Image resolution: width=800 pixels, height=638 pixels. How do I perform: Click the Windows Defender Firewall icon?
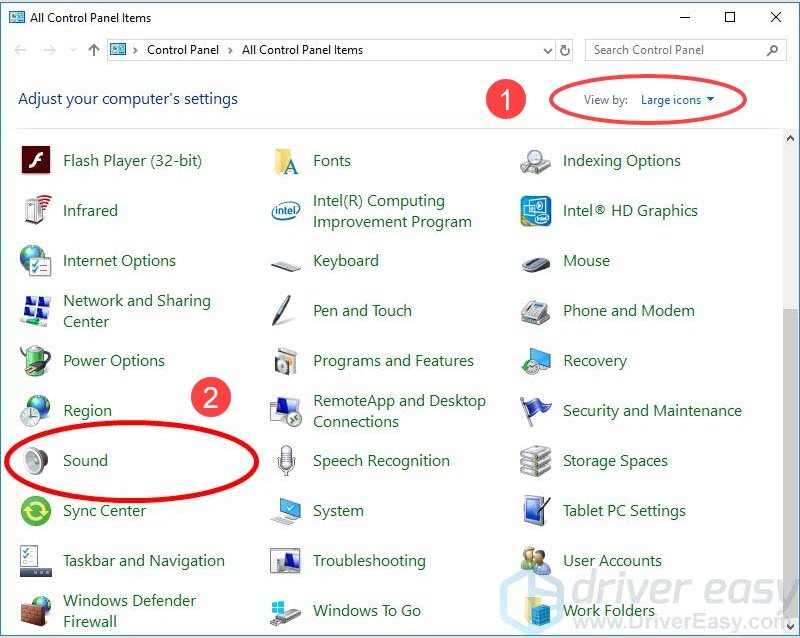tap(36, 611)
